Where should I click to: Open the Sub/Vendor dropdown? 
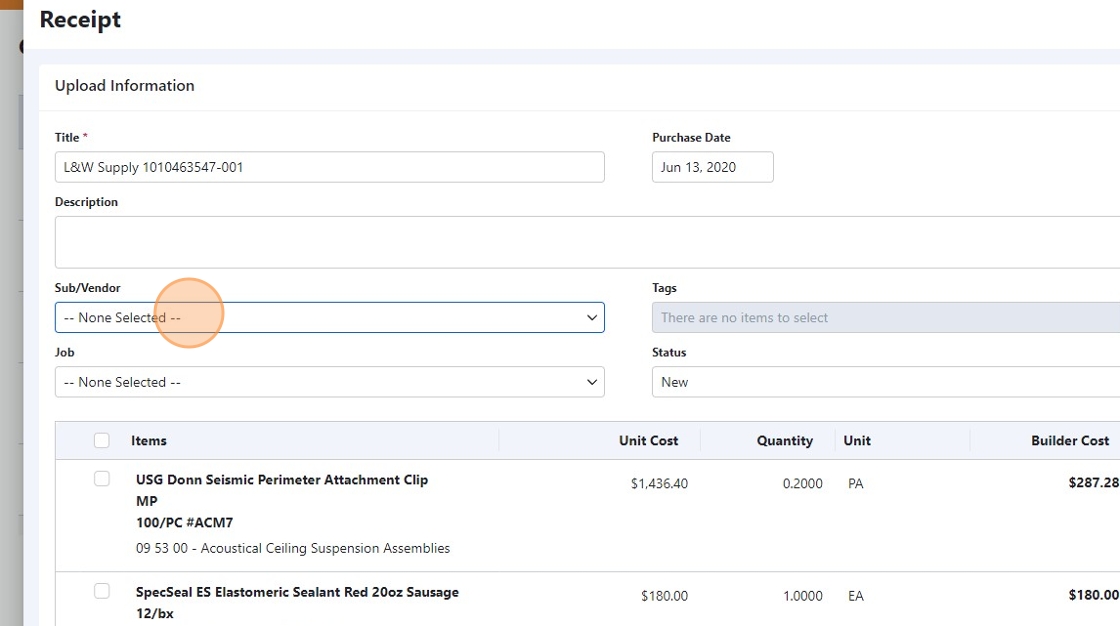[x=329, y=318]
